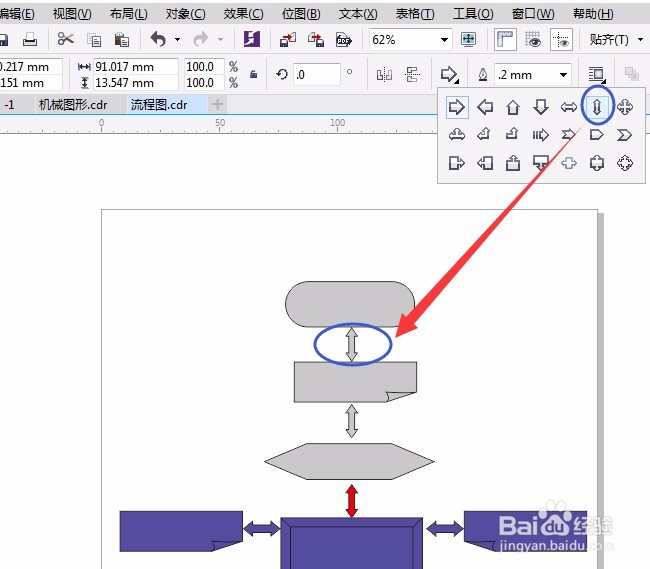Pick the bent-up arrow shape
Image resolution: width=650 pixels, height=569 pixels.
[x=512, y=134]
